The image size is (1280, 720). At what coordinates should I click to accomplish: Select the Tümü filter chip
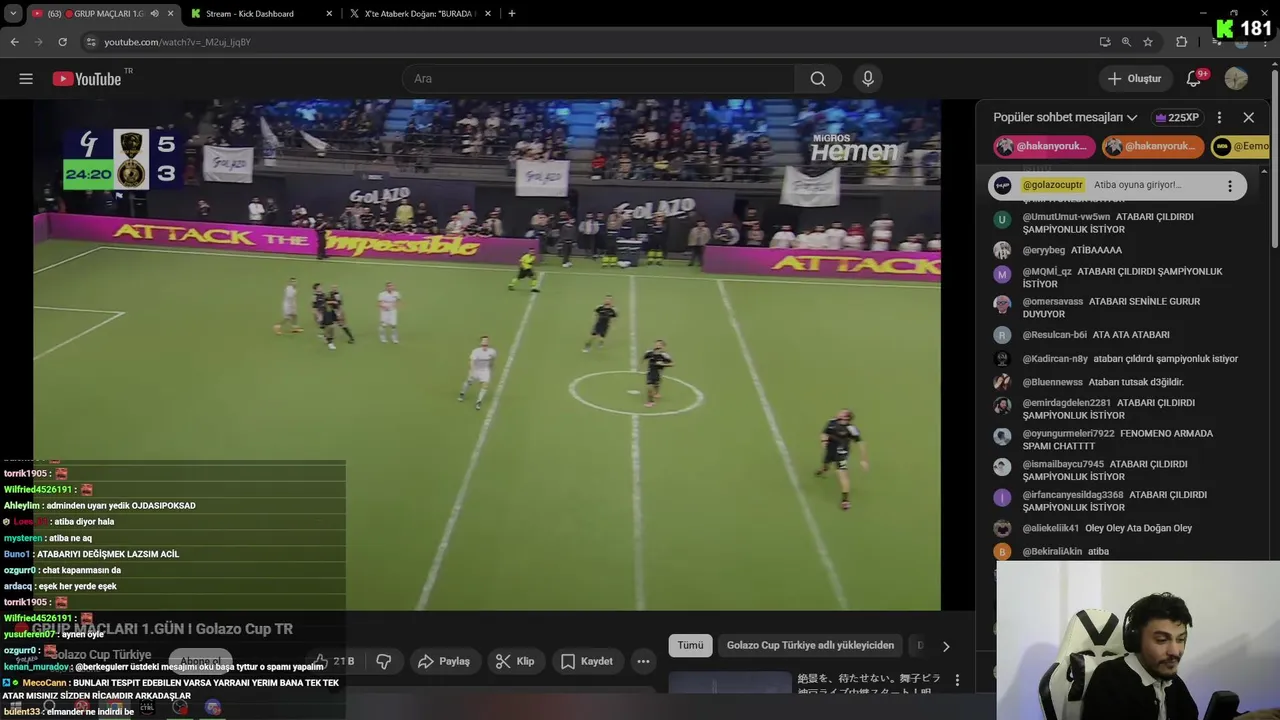coord(690,645)
